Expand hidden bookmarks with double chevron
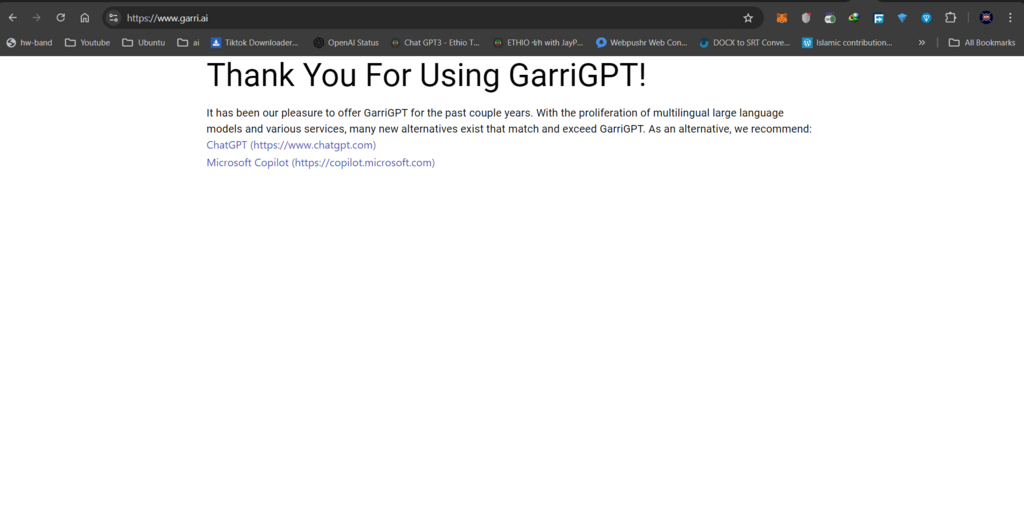This screenshot has height=519, width=1024. 921,43
